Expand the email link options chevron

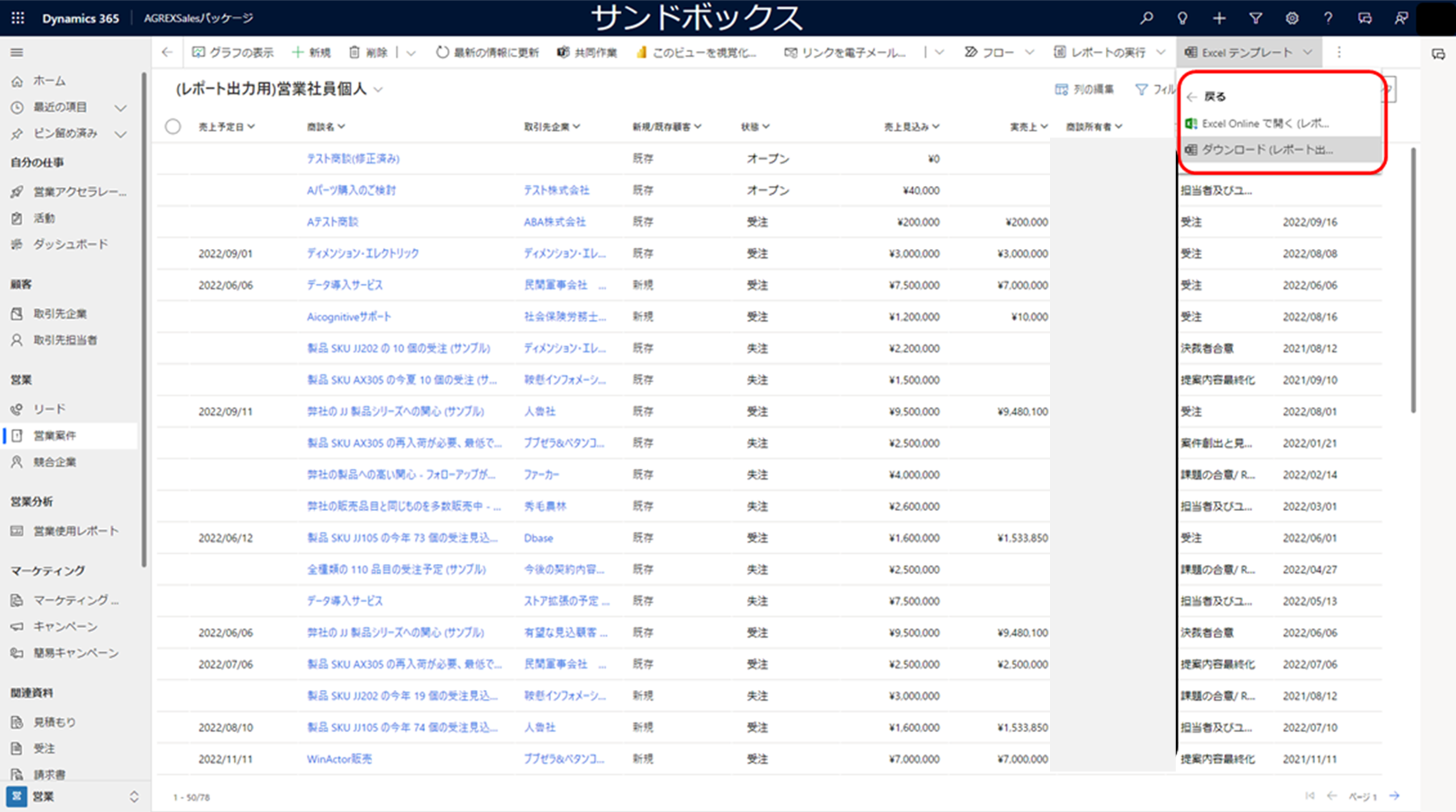(x=939, y=53)
